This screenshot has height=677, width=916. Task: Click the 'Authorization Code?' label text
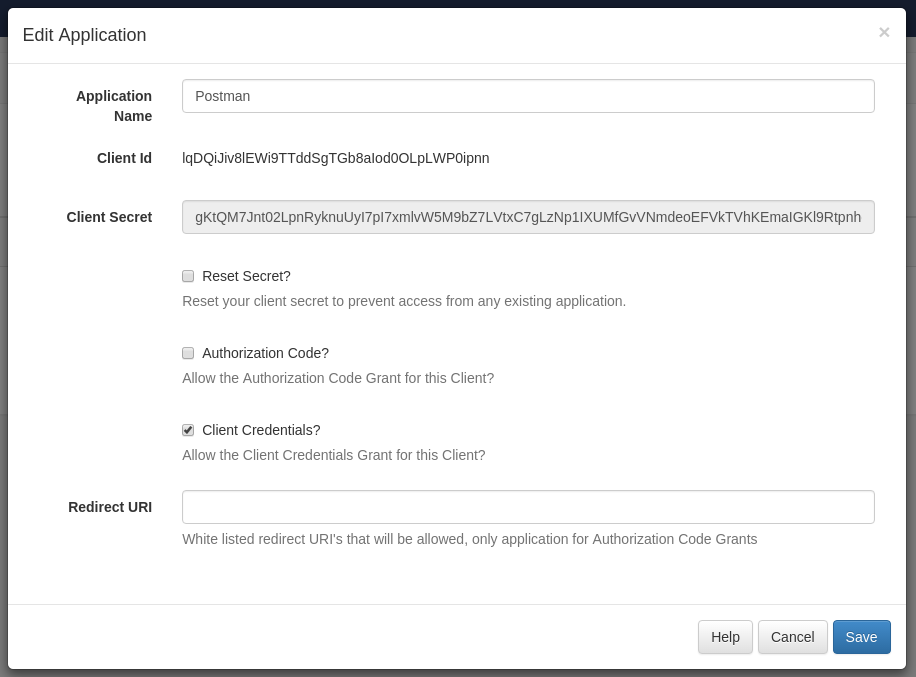point(265,353)
